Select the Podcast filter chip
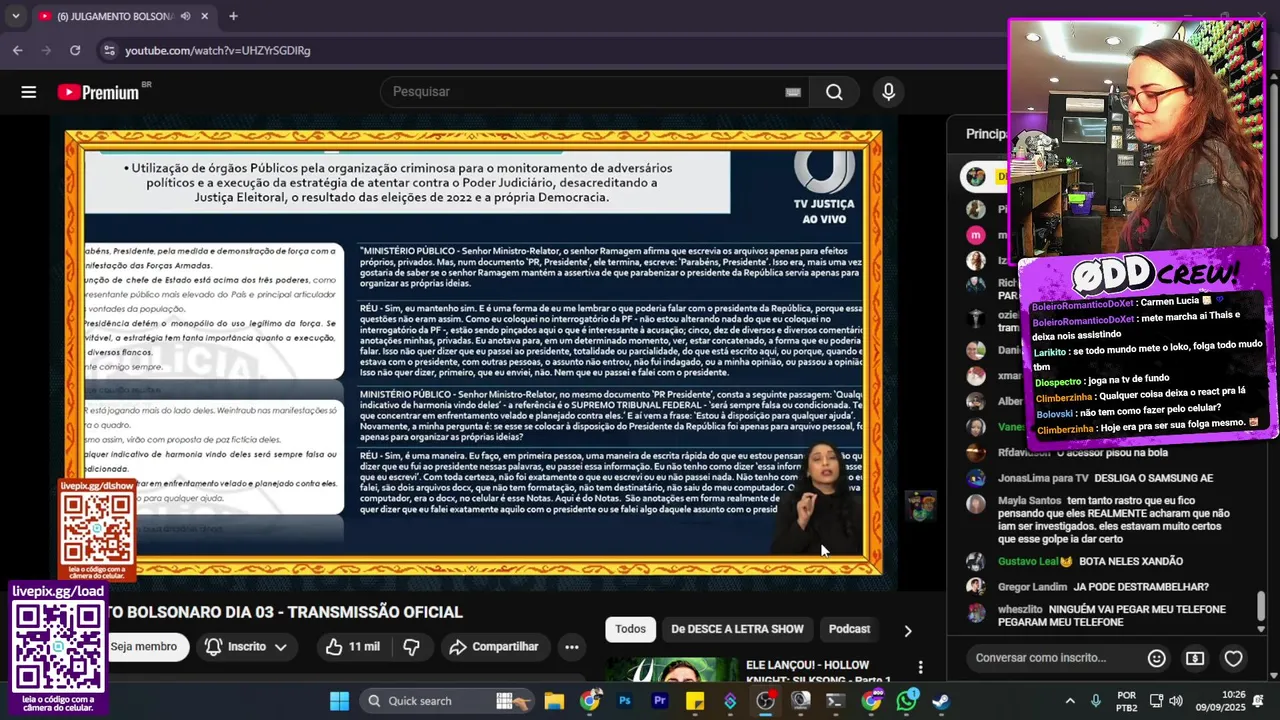 [849, 629]
